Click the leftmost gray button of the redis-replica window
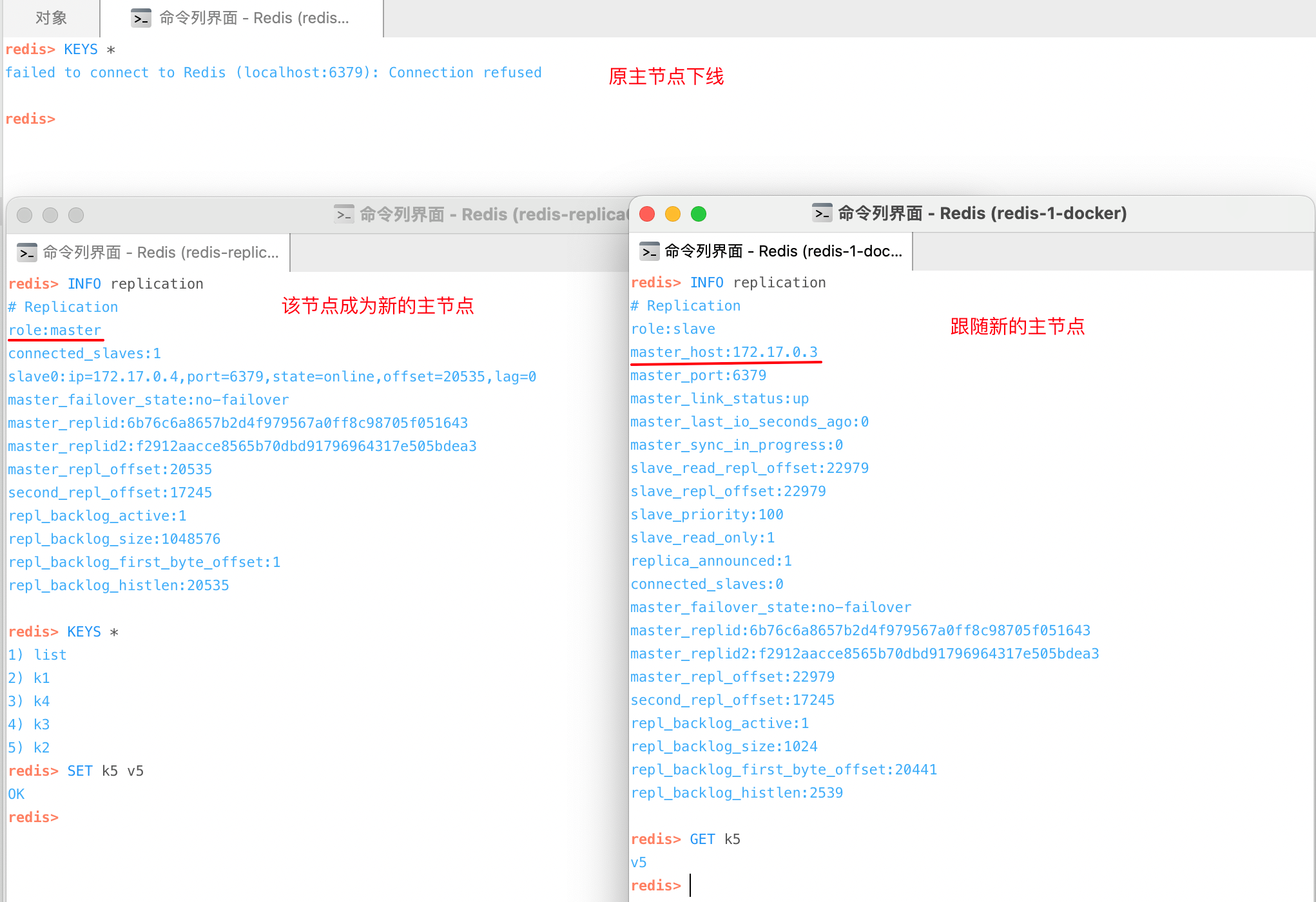 (x=24, y=215)
